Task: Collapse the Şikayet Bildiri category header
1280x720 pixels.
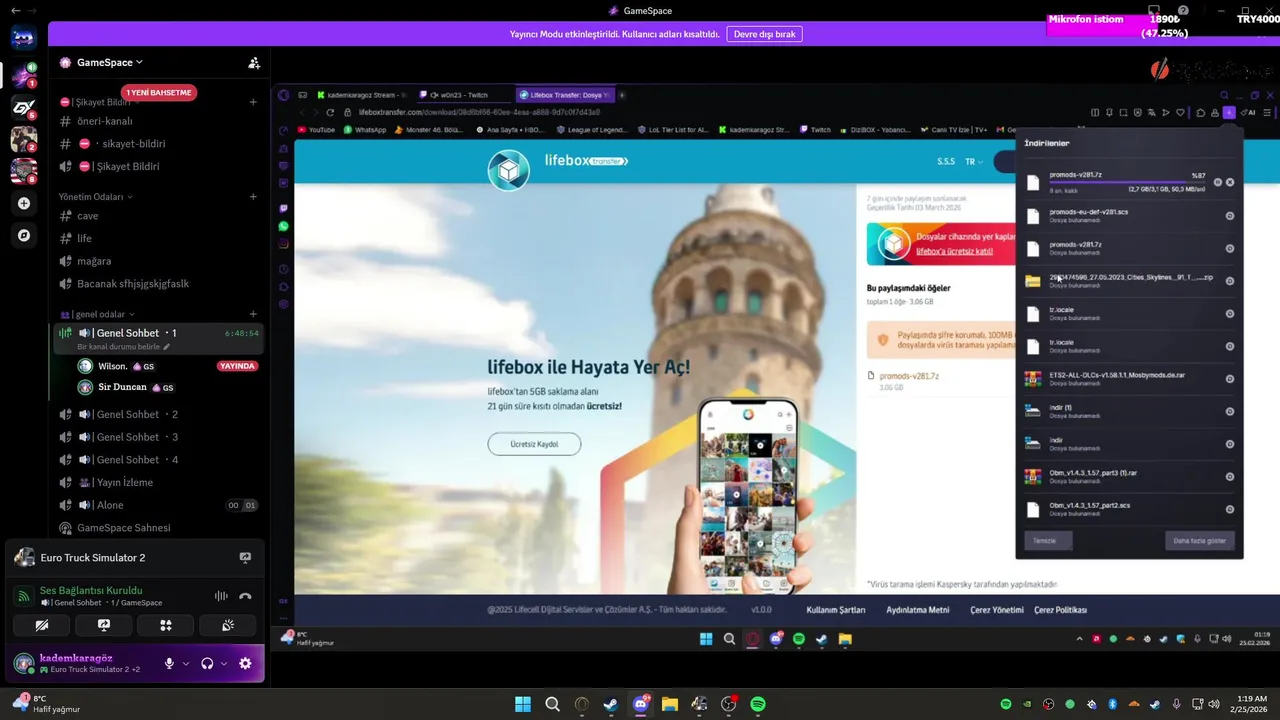Action: click(96, 102)
